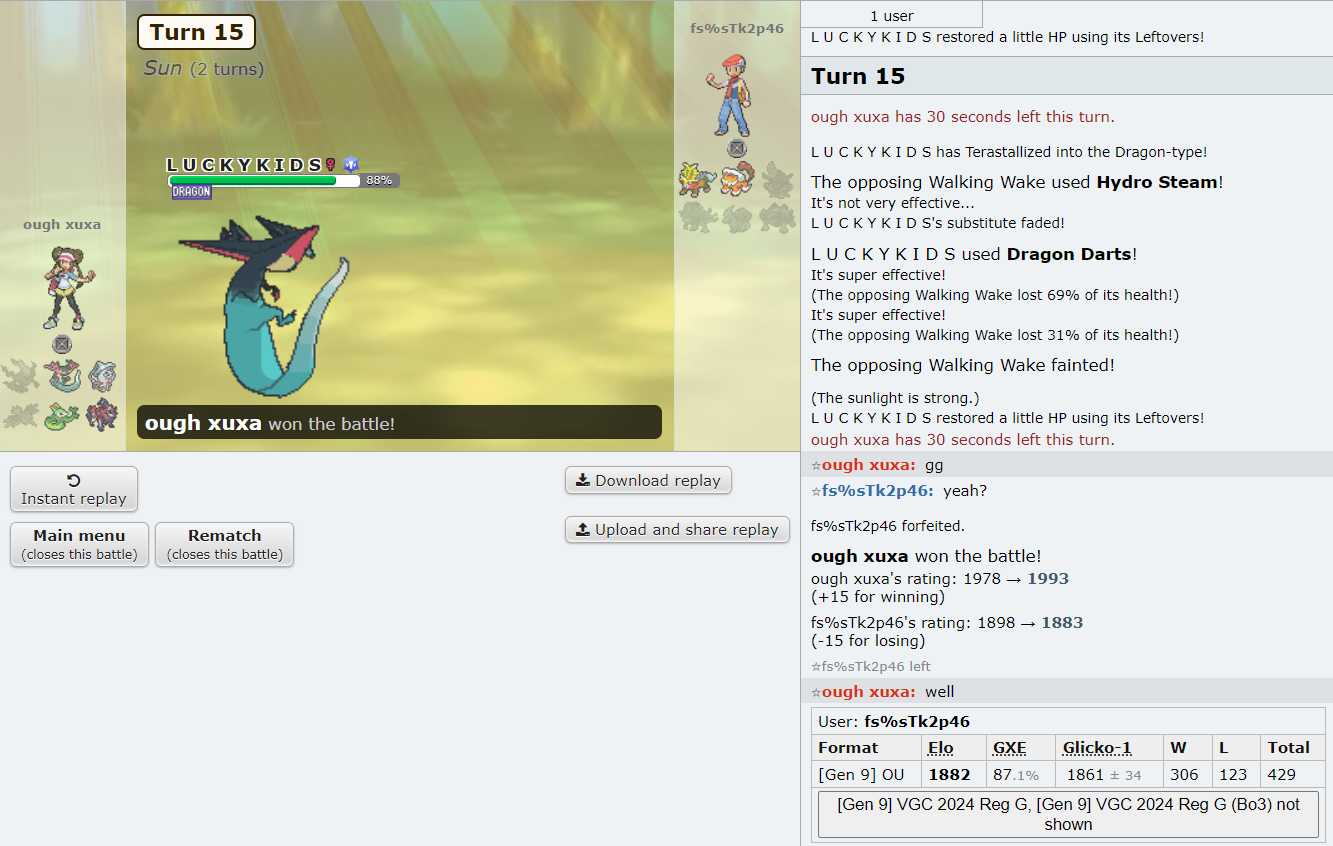Screen dimensions: 1333x846
Task: Return to Main menu
Action: (x=79, y=544)
